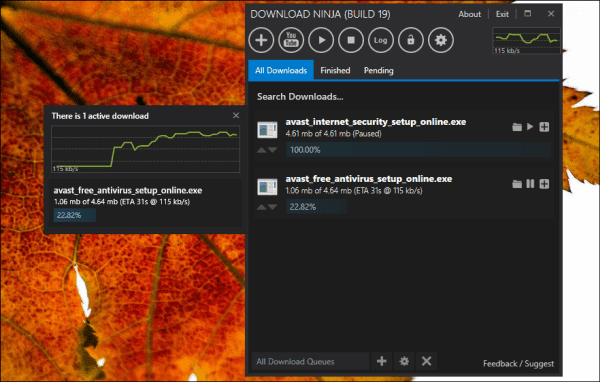The height and width of the screenshot is (382, 600).
Task: Click the 22.82% progress bar in popup
Action: tap(74, 215)
